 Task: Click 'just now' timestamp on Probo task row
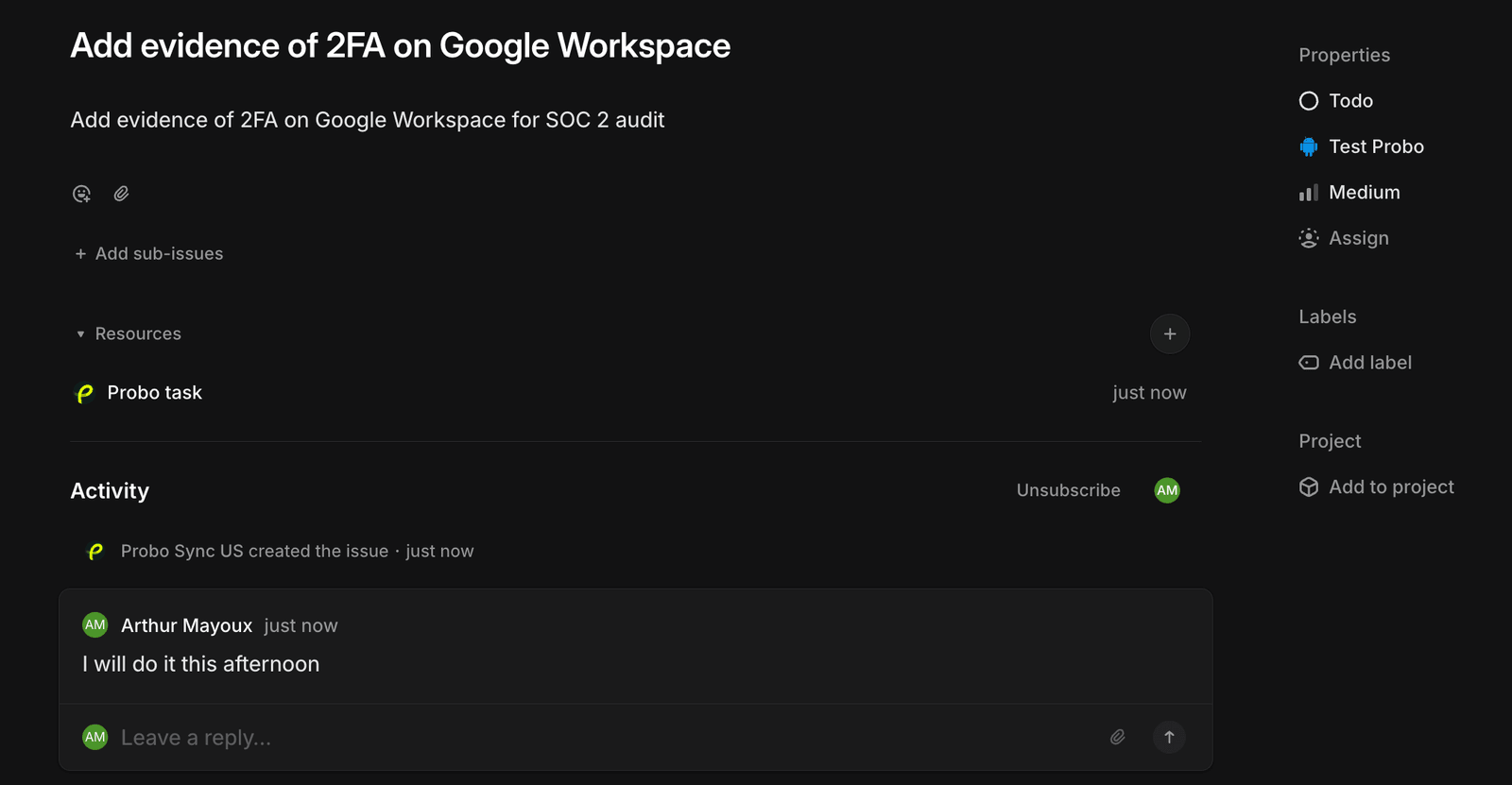click(1149, 393)
